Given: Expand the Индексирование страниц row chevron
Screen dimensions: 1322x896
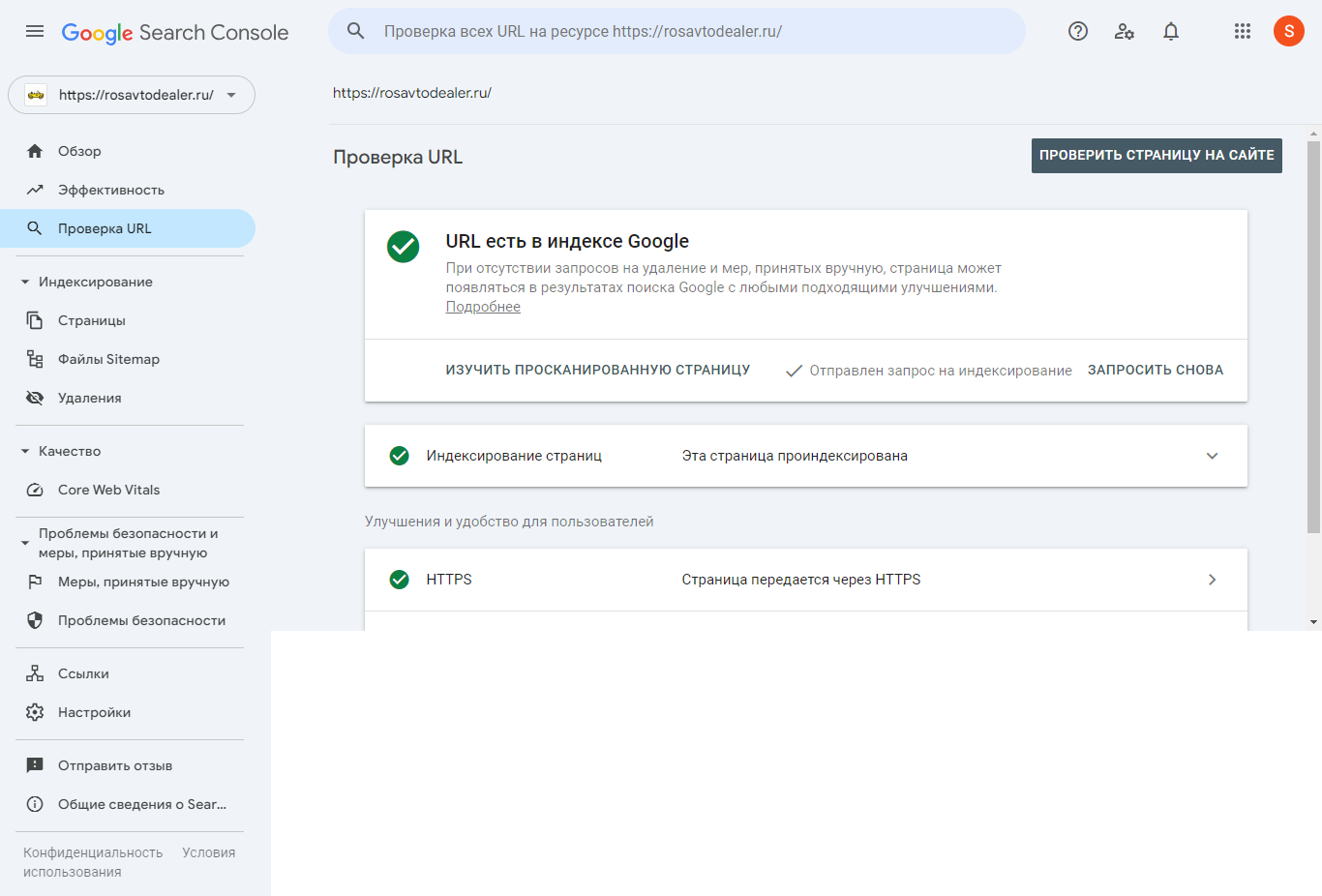Looking at the screenshot, I should click(1212, 456).
